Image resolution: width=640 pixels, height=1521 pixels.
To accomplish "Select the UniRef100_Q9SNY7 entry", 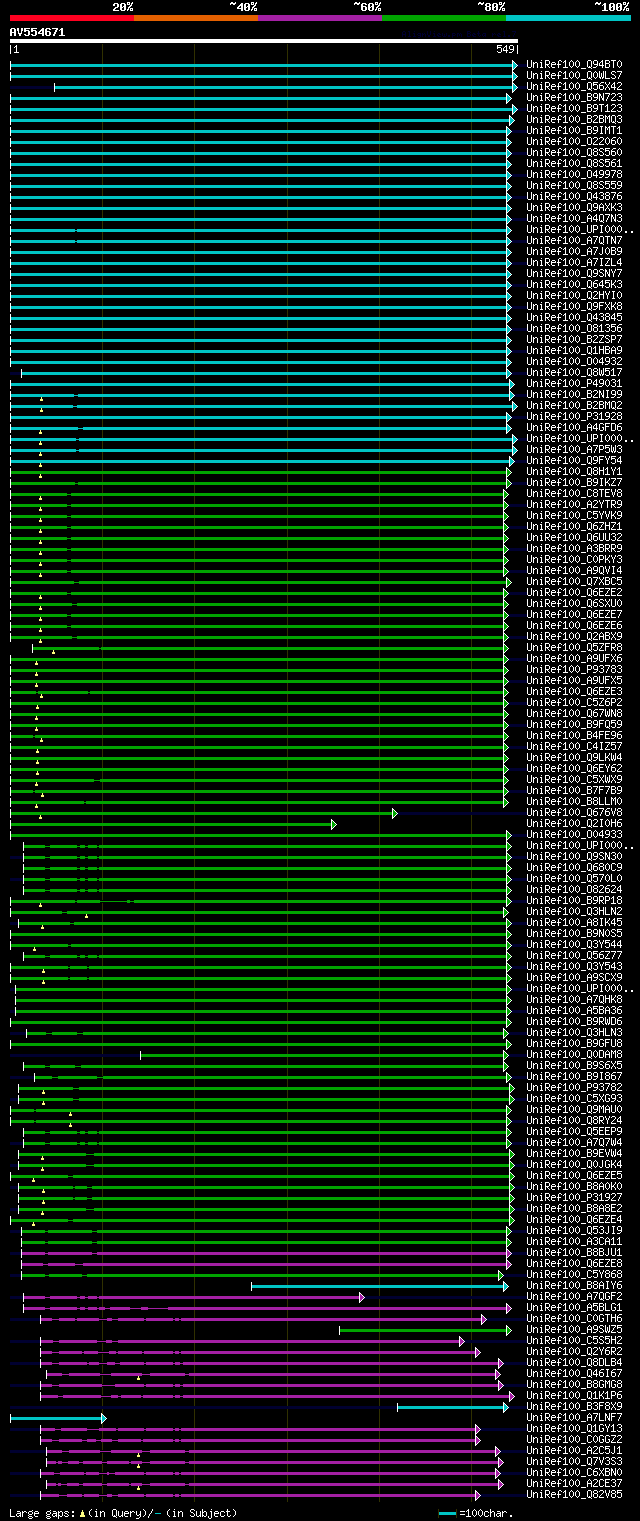I will [574, 273].
